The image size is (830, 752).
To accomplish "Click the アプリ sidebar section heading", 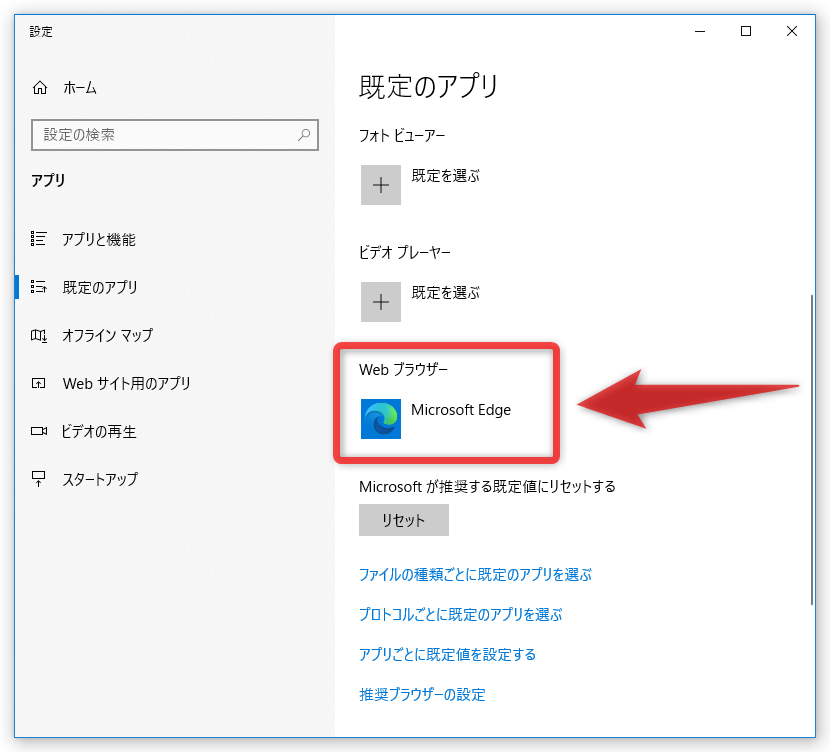I will pyautogui.click(x=48, y=180).
